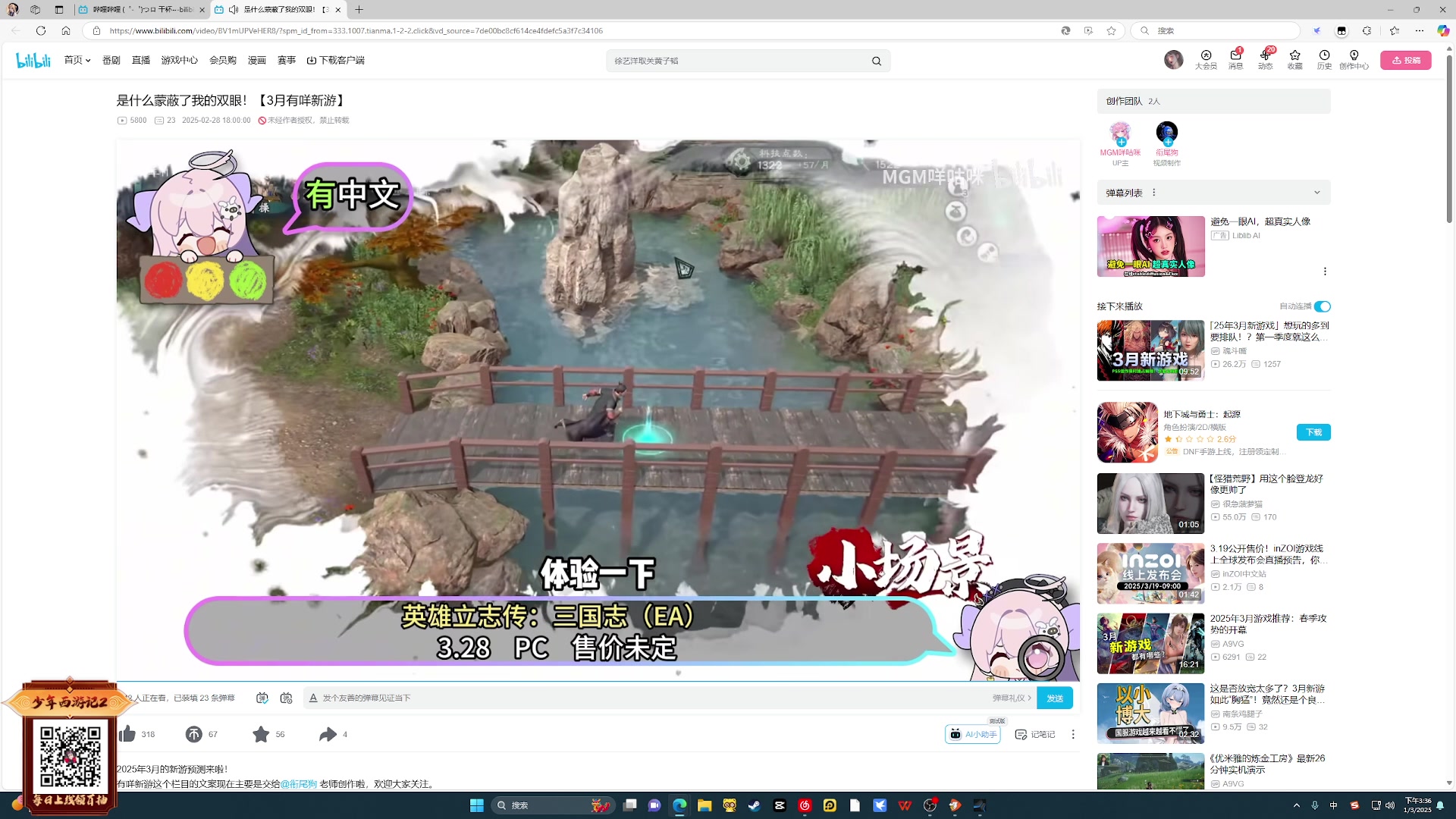The height and width of the screenshot is (819, 1456).
Task: Follow 衔尾狗 via plus badge
Action: 1168,142
